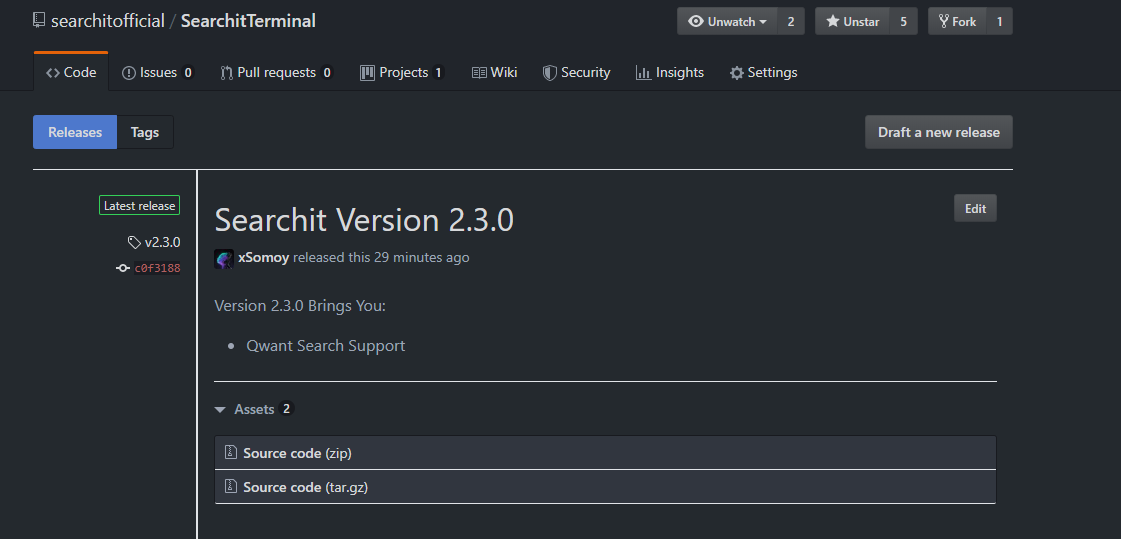The width and height of the screenshot is (1121, 539).
Task: Click the Fork button
Action: pos(957,21)
